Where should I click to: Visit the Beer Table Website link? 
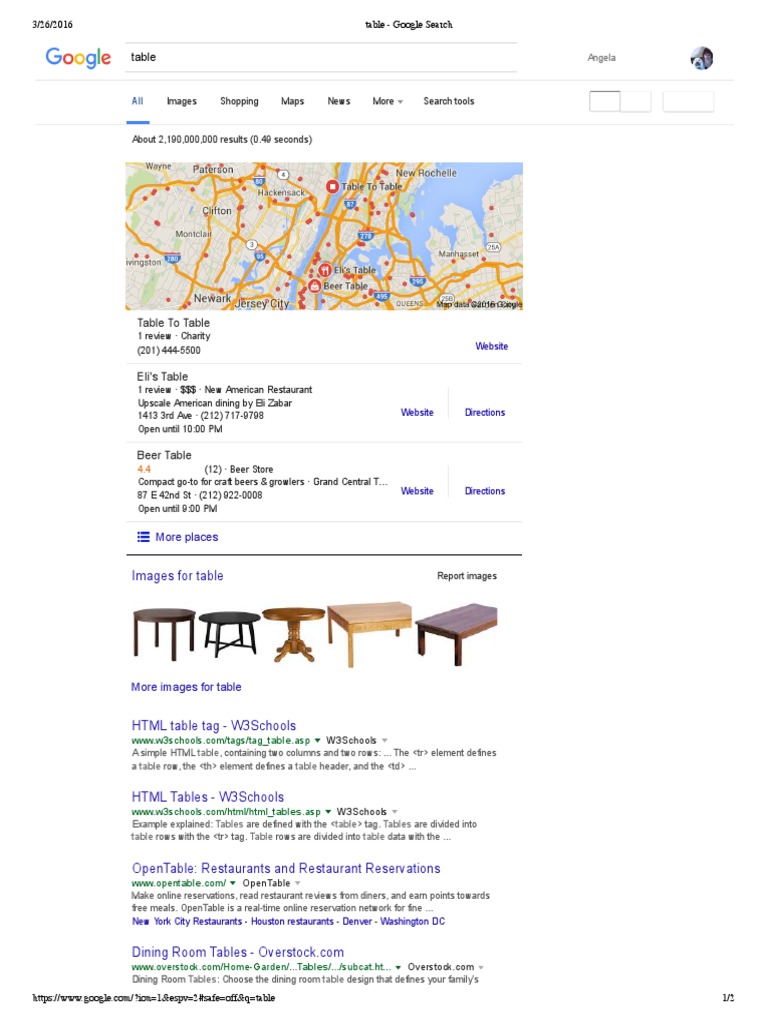pyautogui.click(x=417, y=491)
